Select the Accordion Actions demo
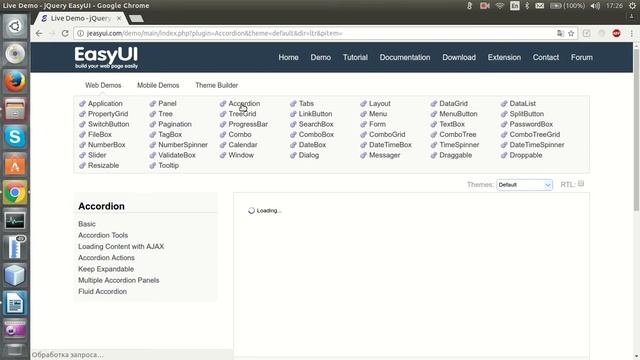The image size is (640, 360). click(106, 258)
